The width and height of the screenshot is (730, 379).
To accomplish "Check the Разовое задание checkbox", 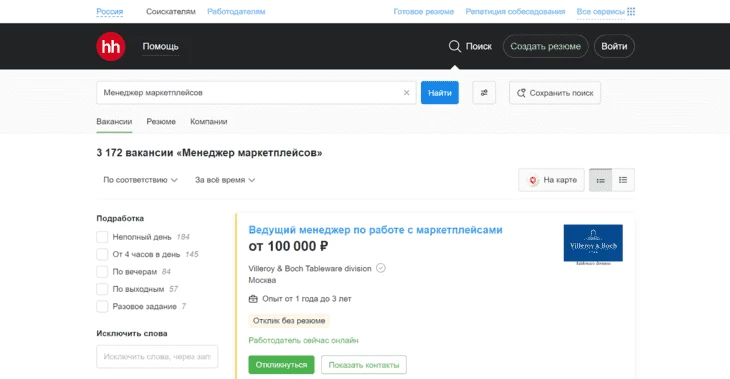I will [x=102, y=306].
